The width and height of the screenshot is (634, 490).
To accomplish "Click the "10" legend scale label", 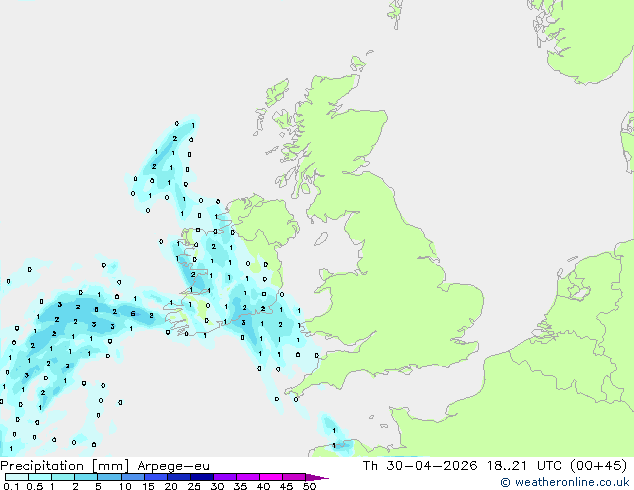I will [x=125, y=486].
